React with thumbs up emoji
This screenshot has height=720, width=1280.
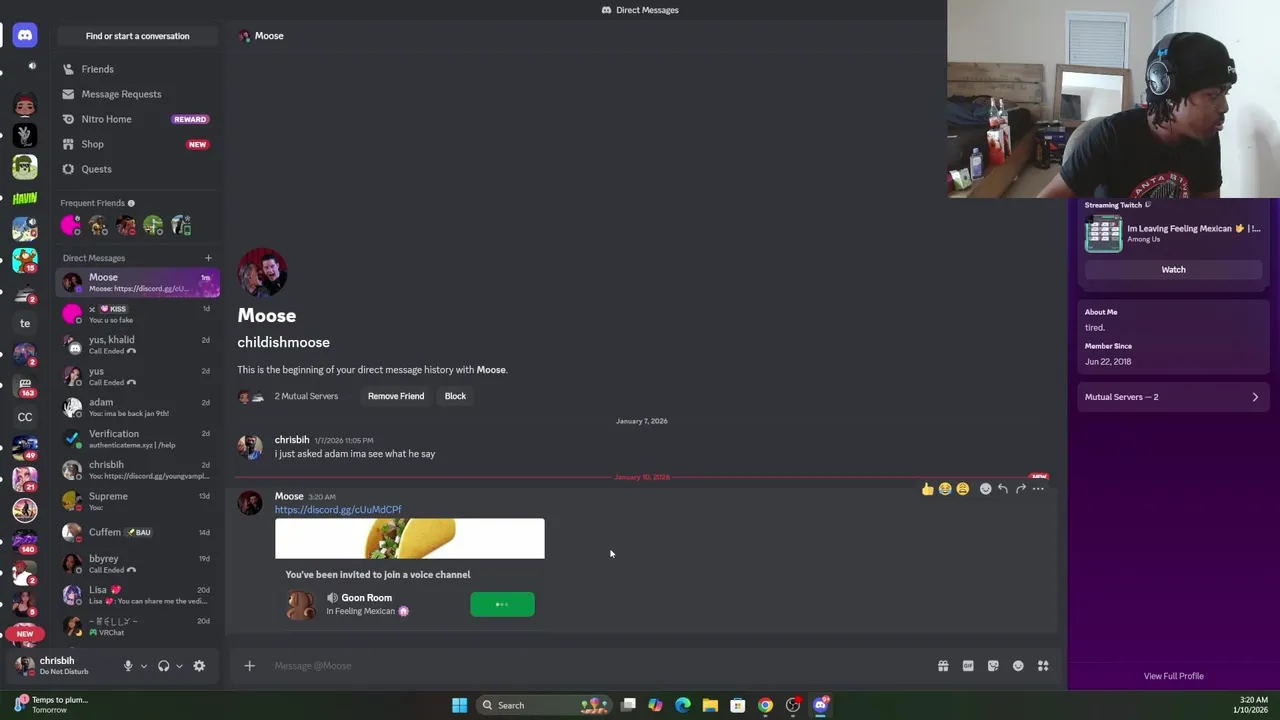pyautogui.click(x=928, y=489)
